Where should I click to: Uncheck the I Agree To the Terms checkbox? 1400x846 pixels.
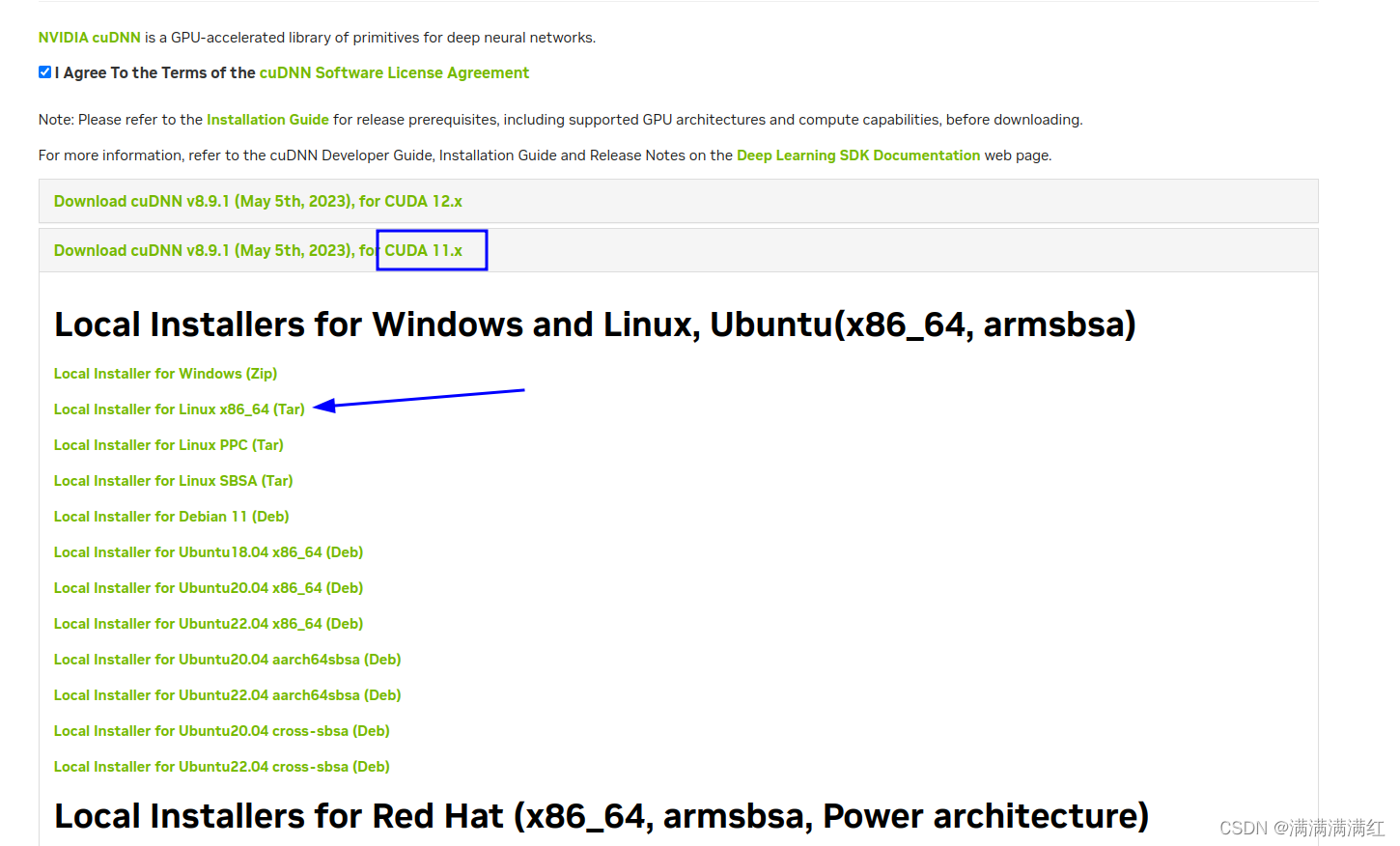tap(44, 72)
